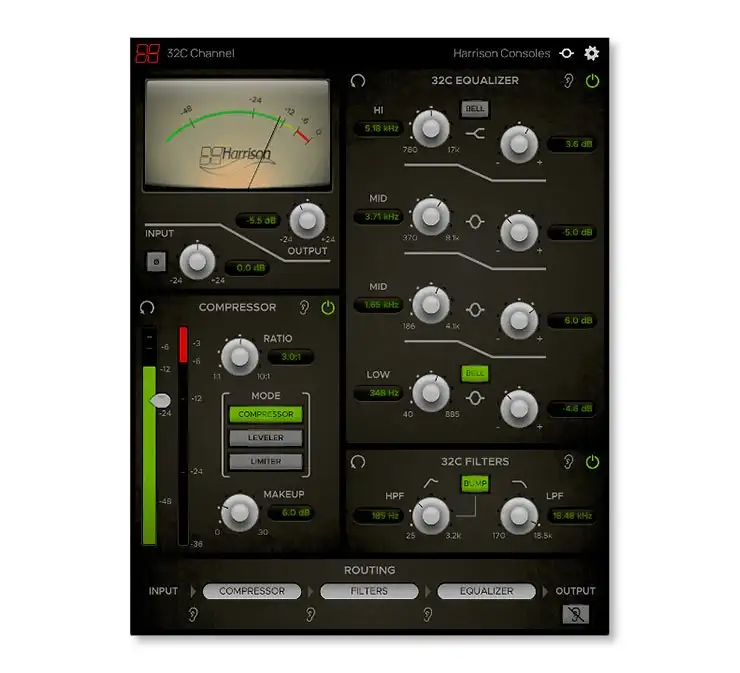Click the 5.18 kHz HI frequency field
The height and width of the screenshot is (673, 740).
tap(379, 128)
